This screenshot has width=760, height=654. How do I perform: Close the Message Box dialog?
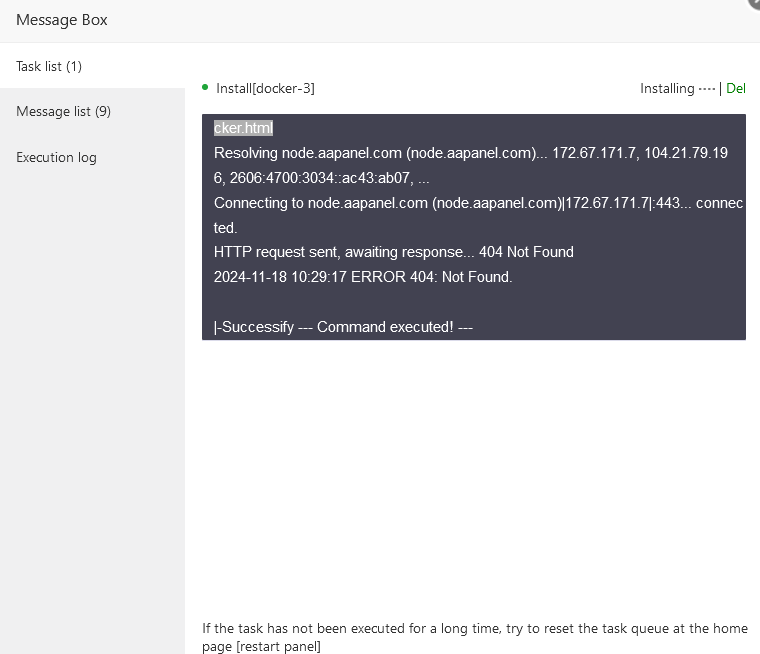(754, 3)
